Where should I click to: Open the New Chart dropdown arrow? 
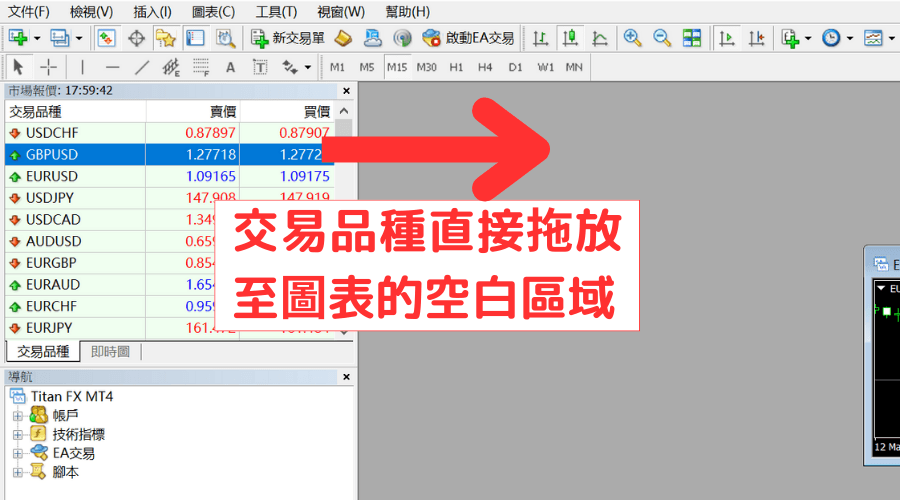point(37,38)
